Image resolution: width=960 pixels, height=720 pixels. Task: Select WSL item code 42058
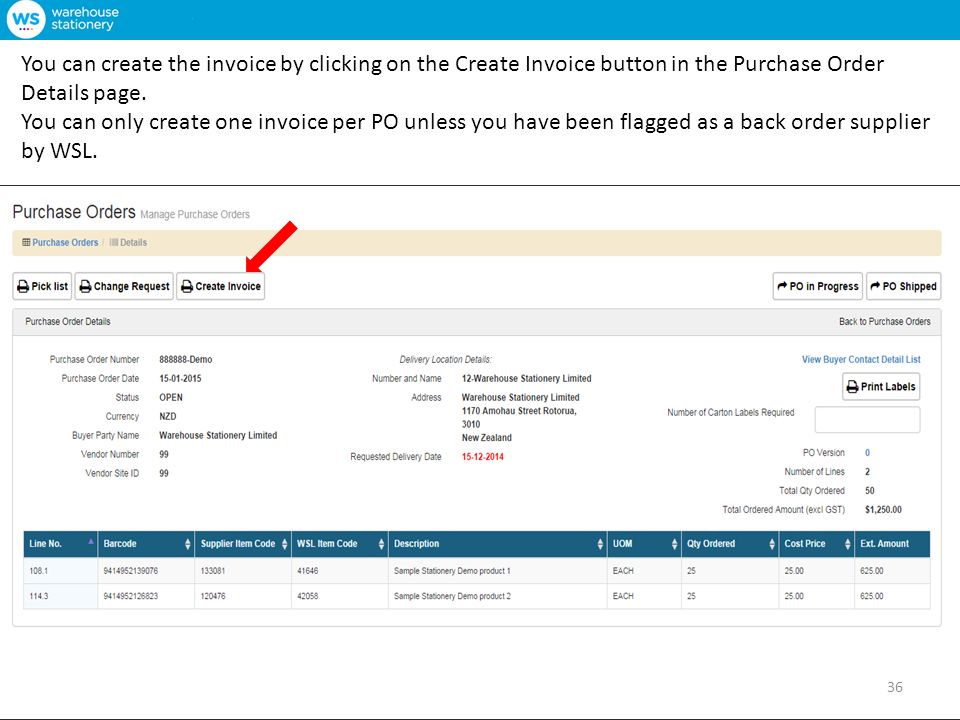(x=307, y=596)
